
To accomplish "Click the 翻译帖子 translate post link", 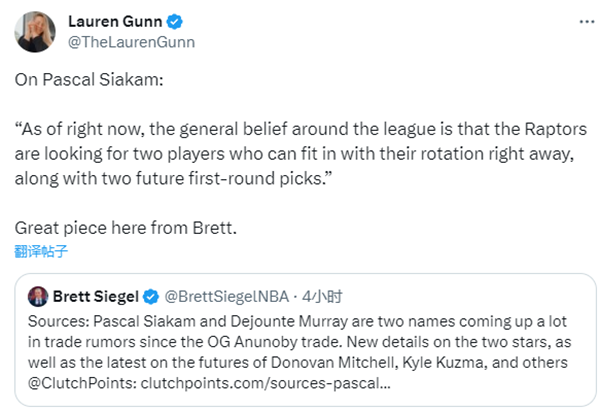I will [42, 251].
